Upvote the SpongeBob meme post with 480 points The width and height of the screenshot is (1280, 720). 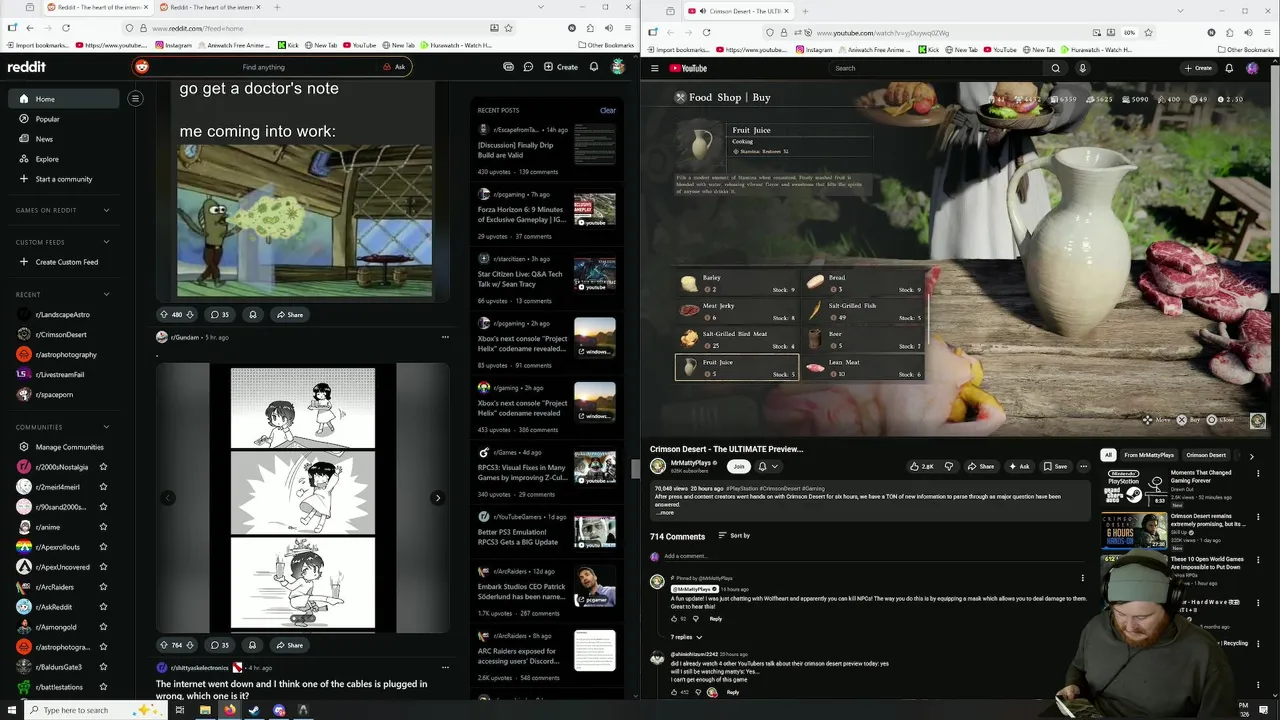pos(164,314)
